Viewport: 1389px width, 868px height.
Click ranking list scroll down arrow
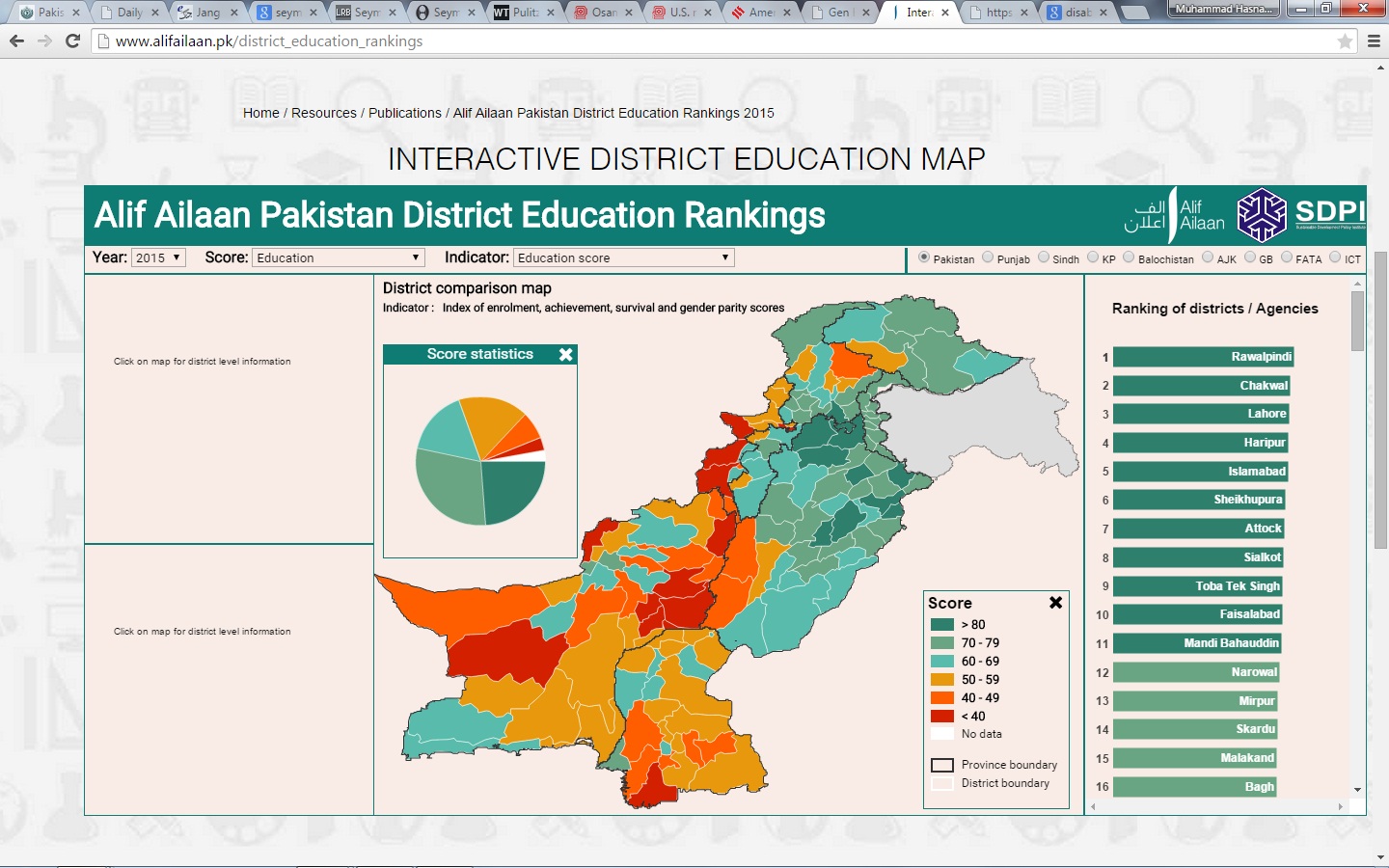click(1357, 790)
